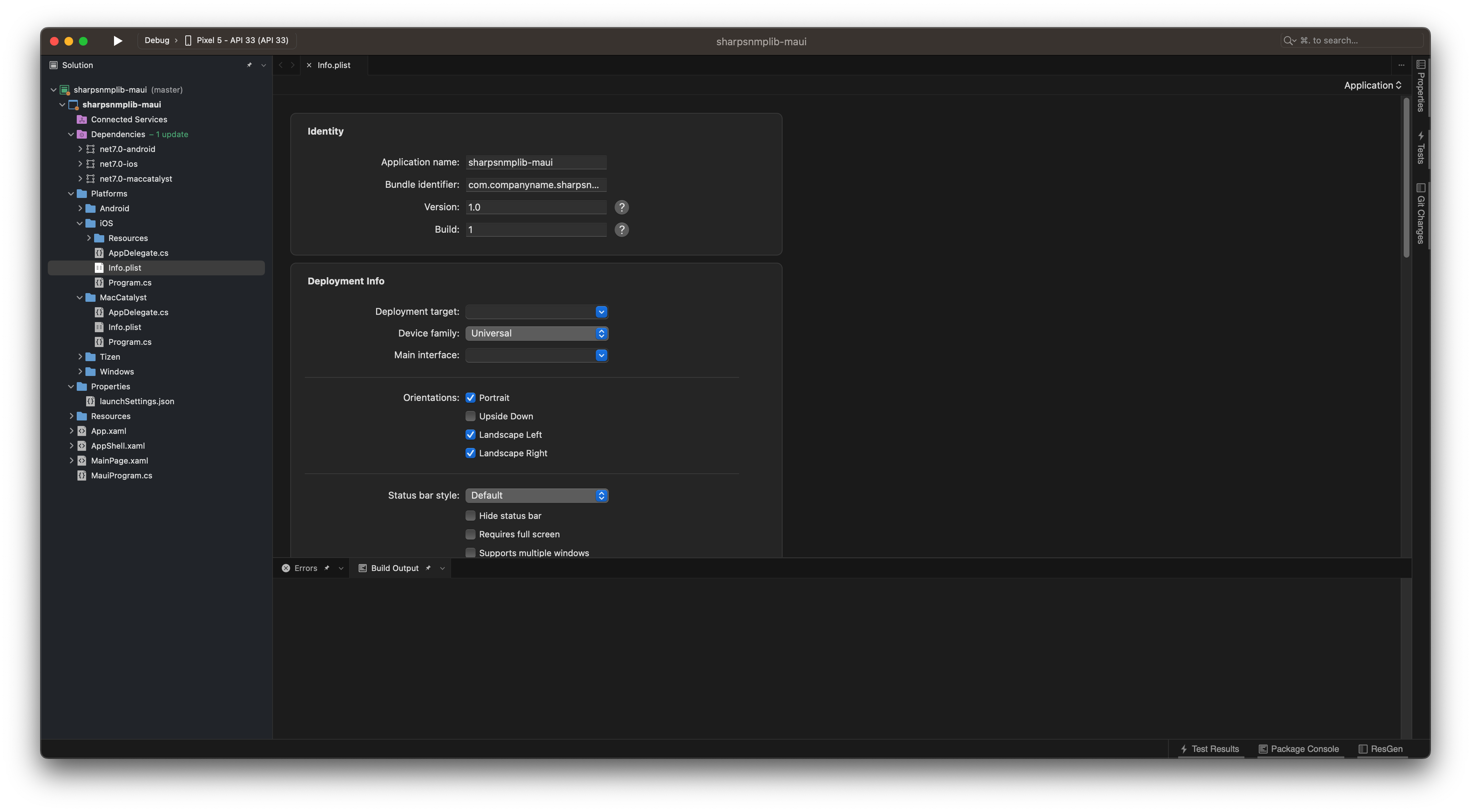Viewport: 1471px width, 812px height.
Task: Enable the Upside Down orientation checkbox
Action: coord(471,416)
